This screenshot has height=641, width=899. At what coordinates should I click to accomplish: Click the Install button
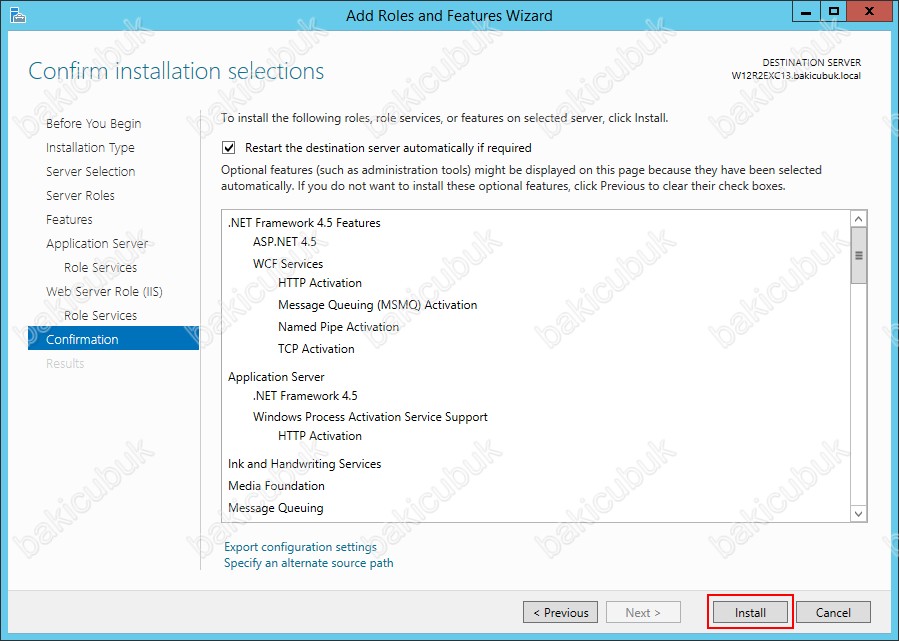coord(750,612)
